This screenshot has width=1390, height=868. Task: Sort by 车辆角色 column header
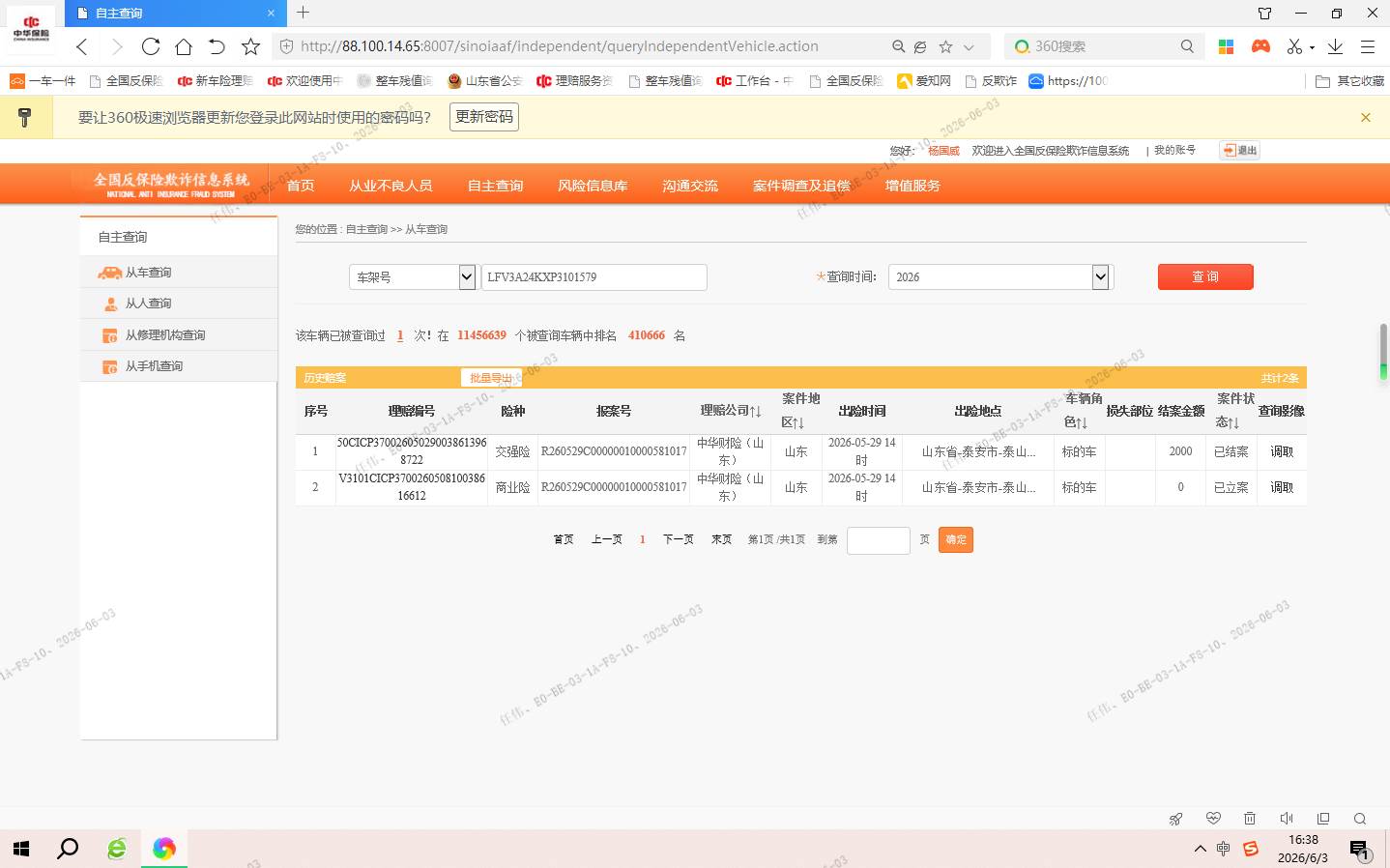1083,411
